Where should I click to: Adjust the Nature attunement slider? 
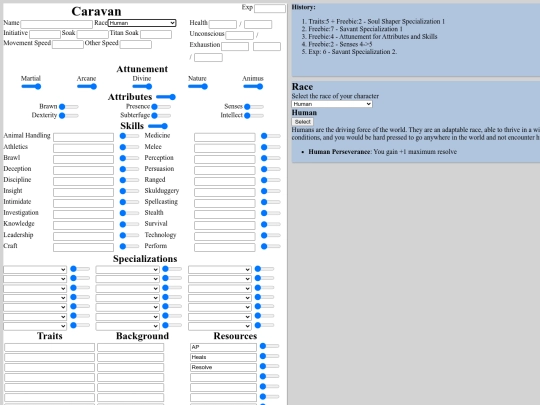coord(198,86)
